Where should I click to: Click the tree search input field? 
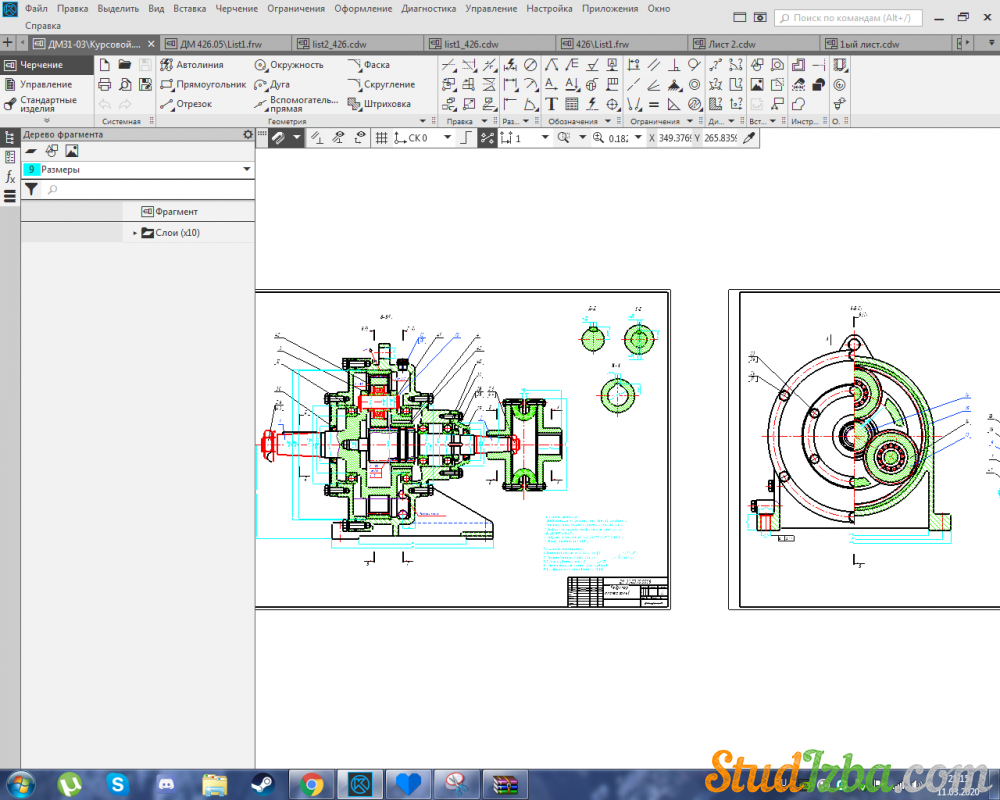click(150, 189)
